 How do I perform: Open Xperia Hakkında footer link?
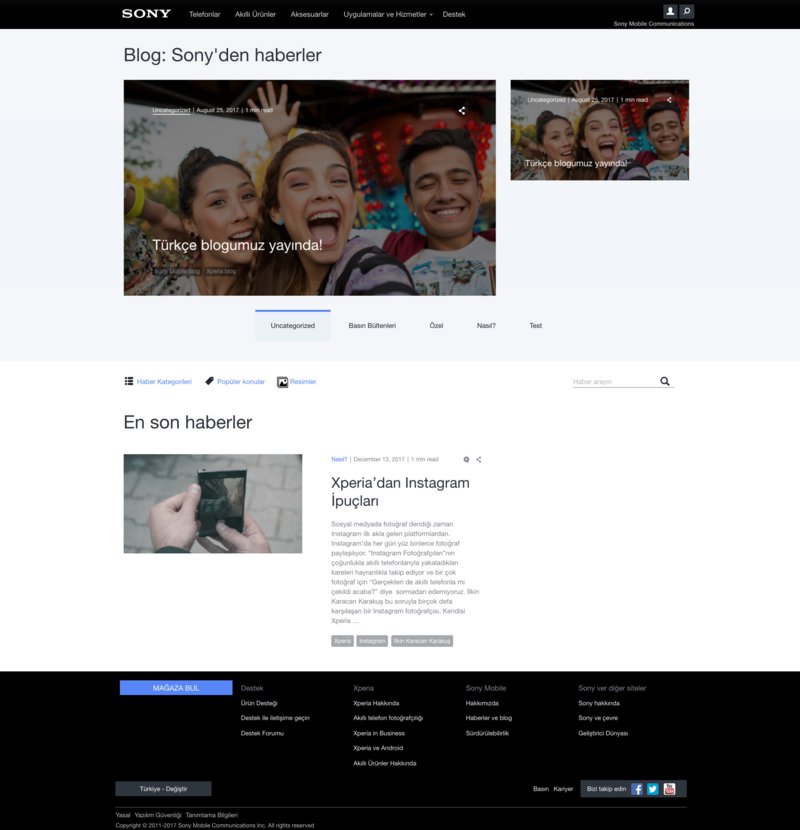pyautogui.click(x=376, y=703)
